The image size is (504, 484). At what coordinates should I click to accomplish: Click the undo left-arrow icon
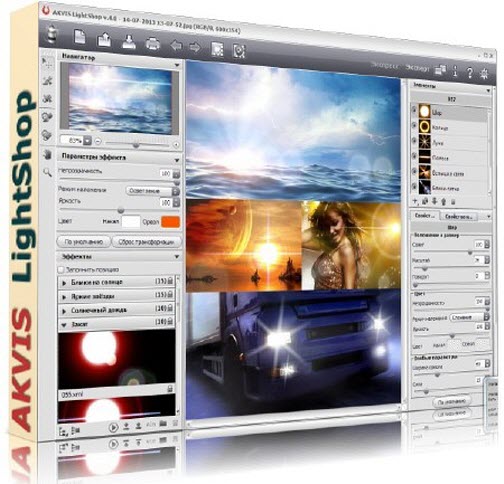[176, 46]
